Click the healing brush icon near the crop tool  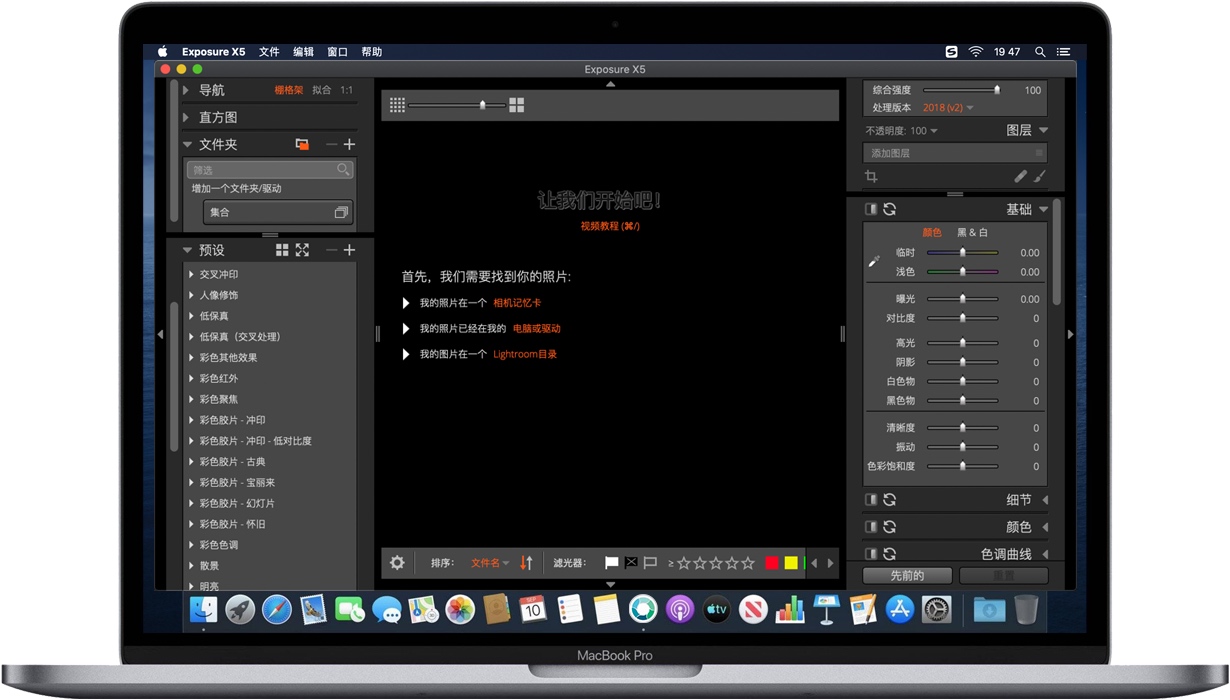point(1020,176)
